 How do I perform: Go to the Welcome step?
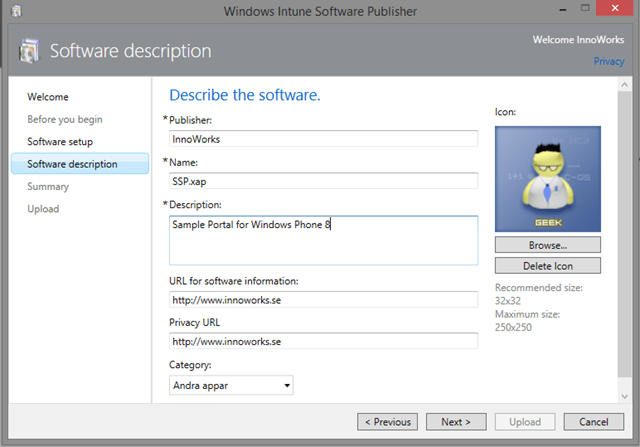coord(48,97)
